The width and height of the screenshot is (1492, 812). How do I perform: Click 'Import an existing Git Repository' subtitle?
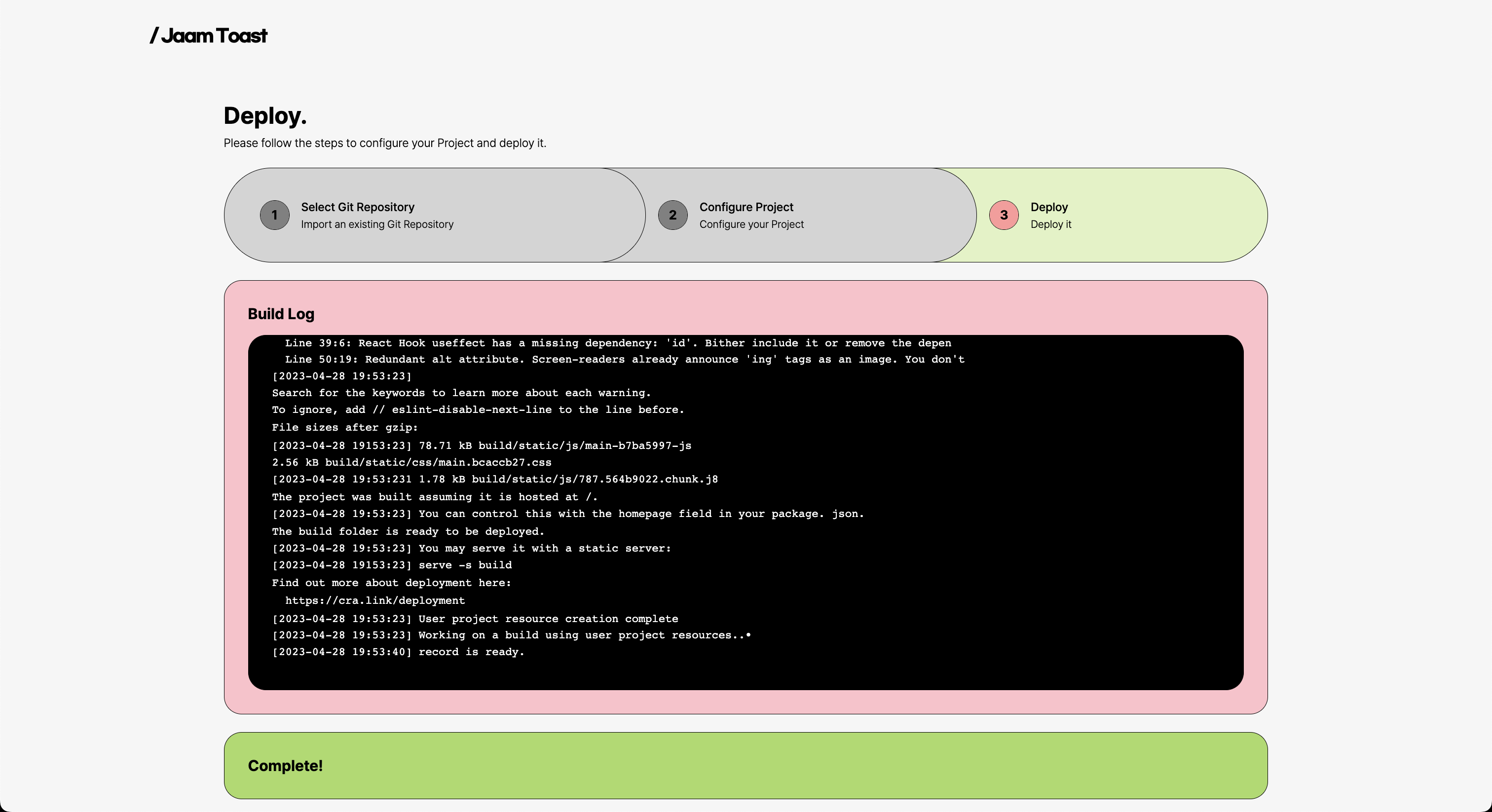377,224
